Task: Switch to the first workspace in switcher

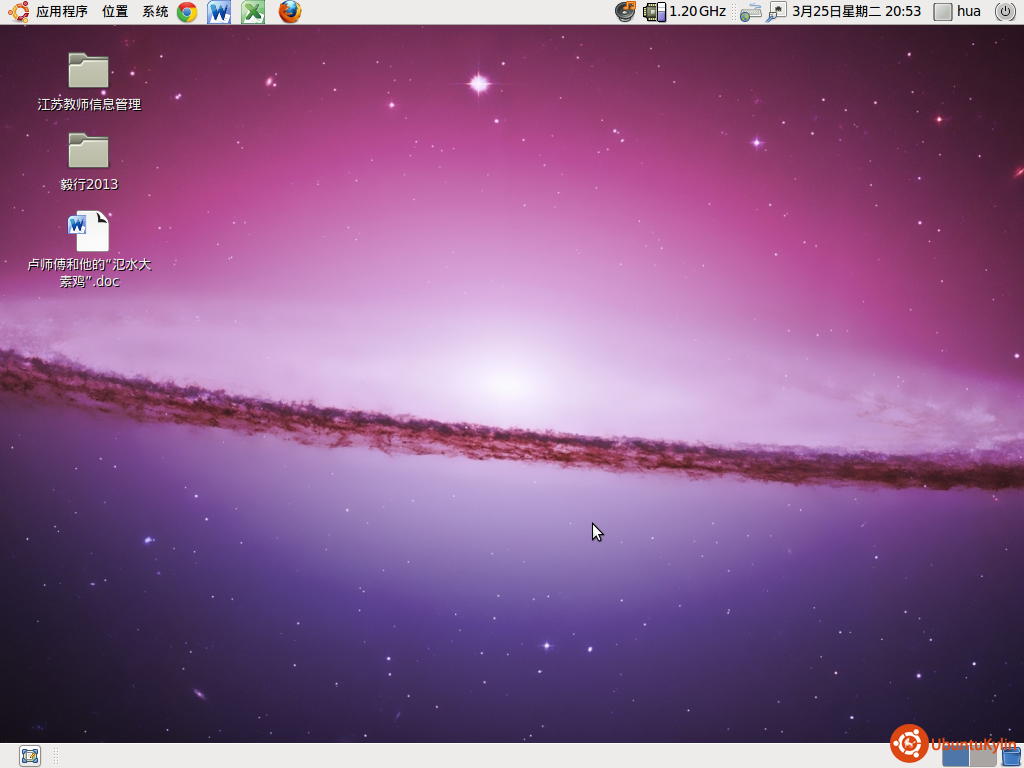Action: (955, 756)
